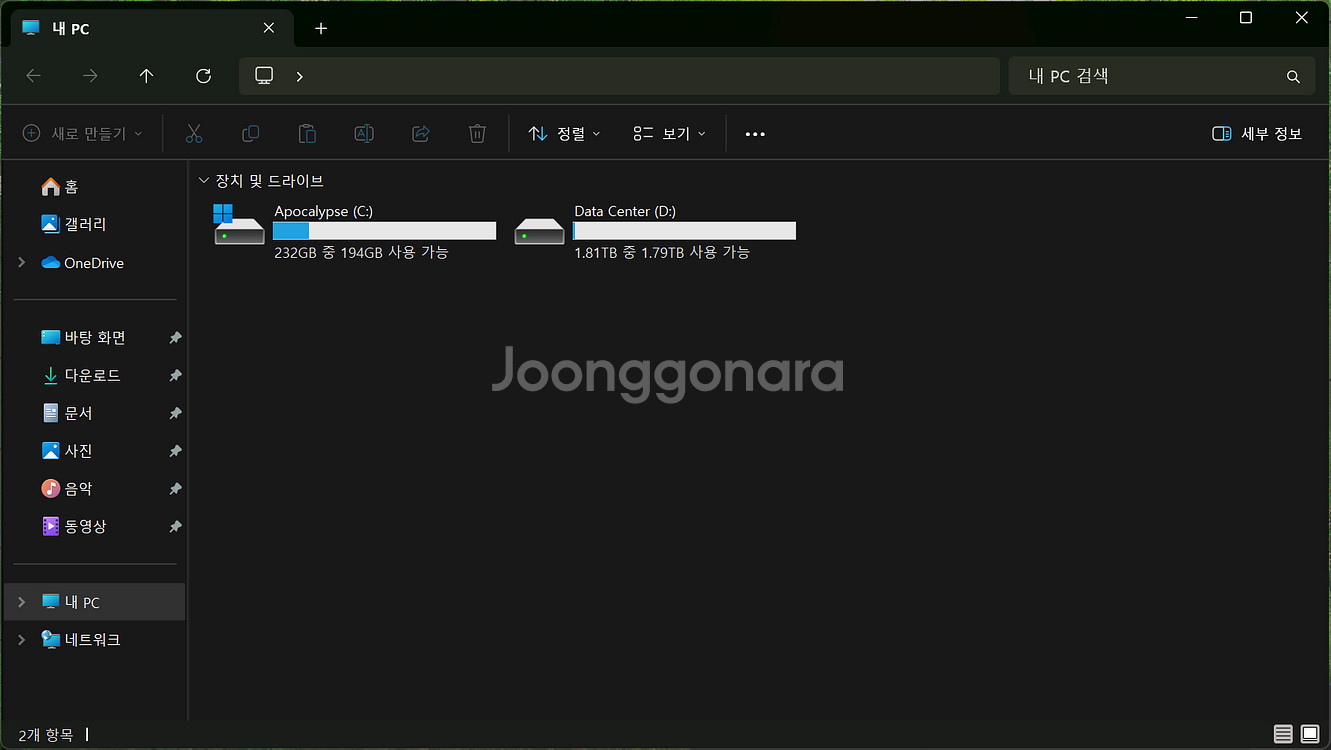Click the C: drive usage bar
This screenshot has height=750, width=1331.
pos(385,231)
